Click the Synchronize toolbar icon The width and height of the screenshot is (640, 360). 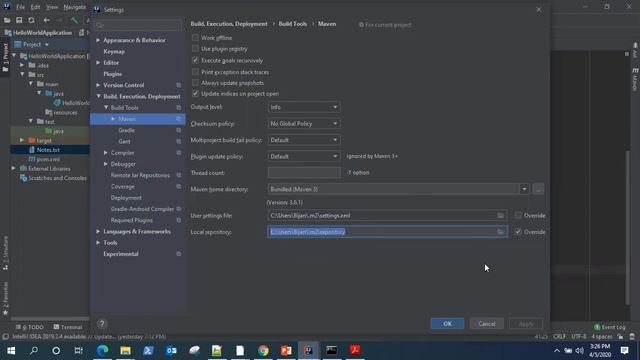(31, 20)
